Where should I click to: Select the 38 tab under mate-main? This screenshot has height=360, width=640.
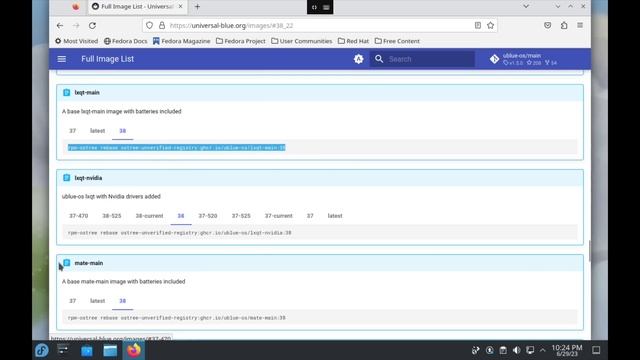pyautogui.click(x=122, y=301)
